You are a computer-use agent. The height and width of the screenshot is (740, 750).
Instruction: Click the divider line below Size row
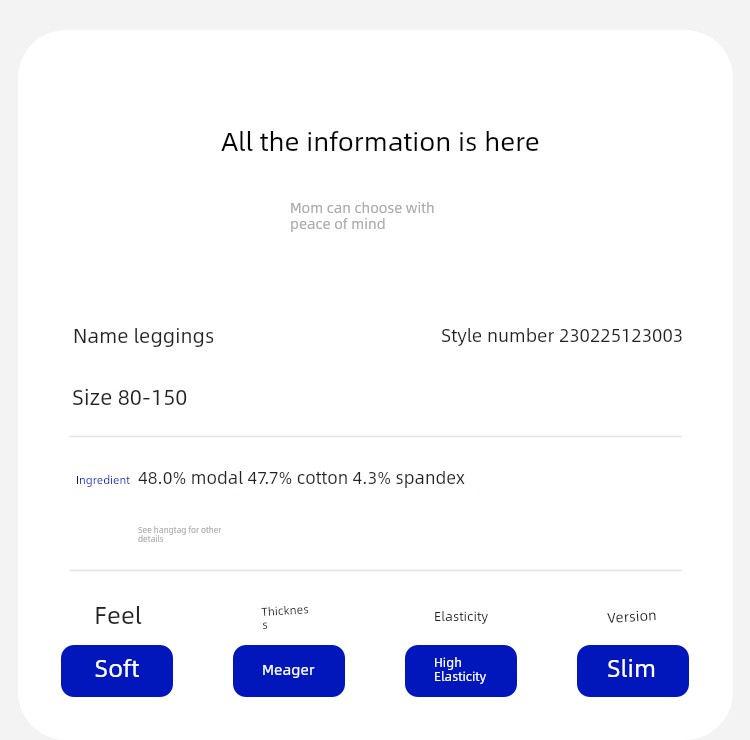[x=375, y=436]
